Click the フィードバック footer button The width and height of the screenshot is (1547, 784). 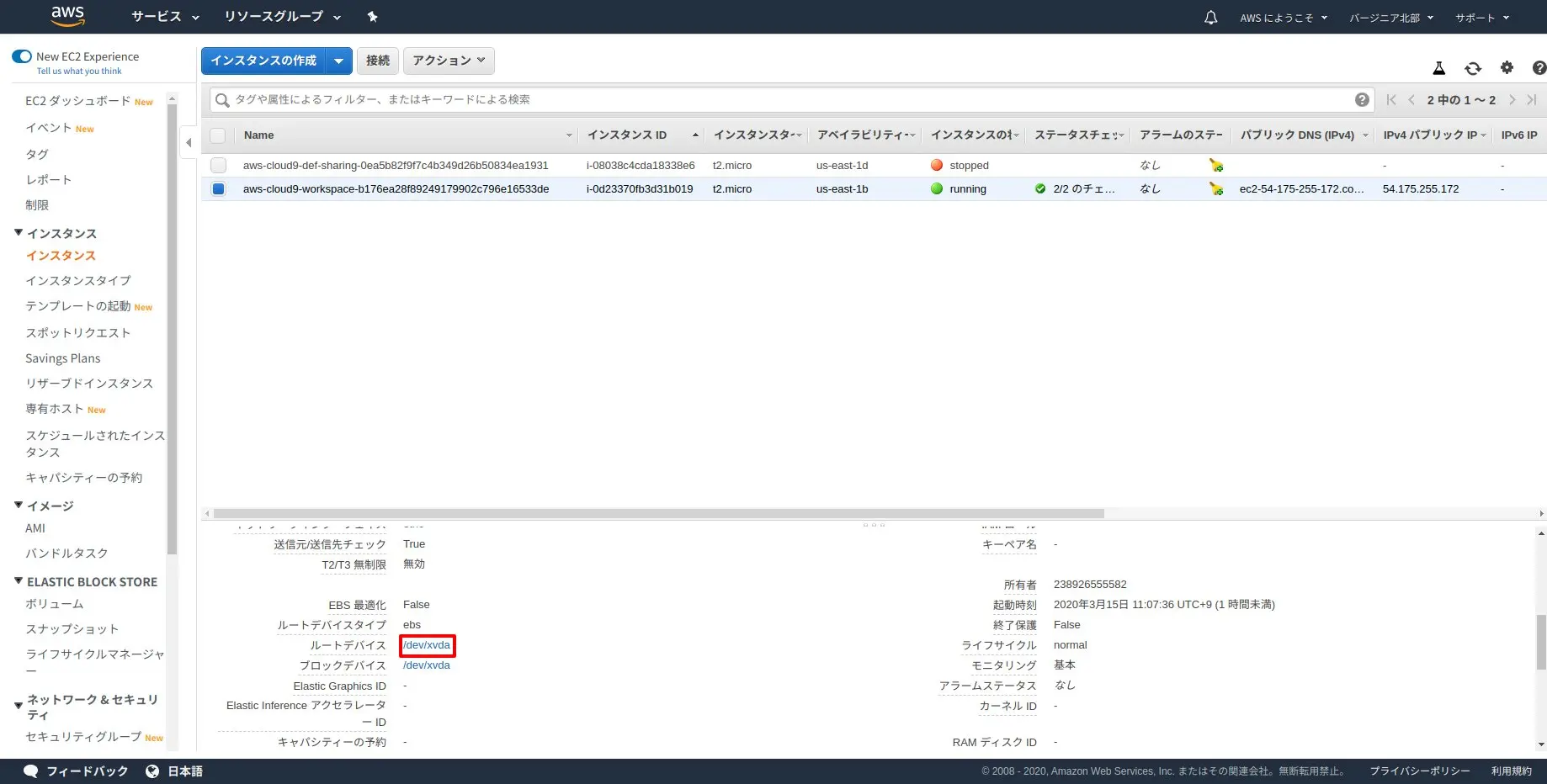click(x=76, y=771)
